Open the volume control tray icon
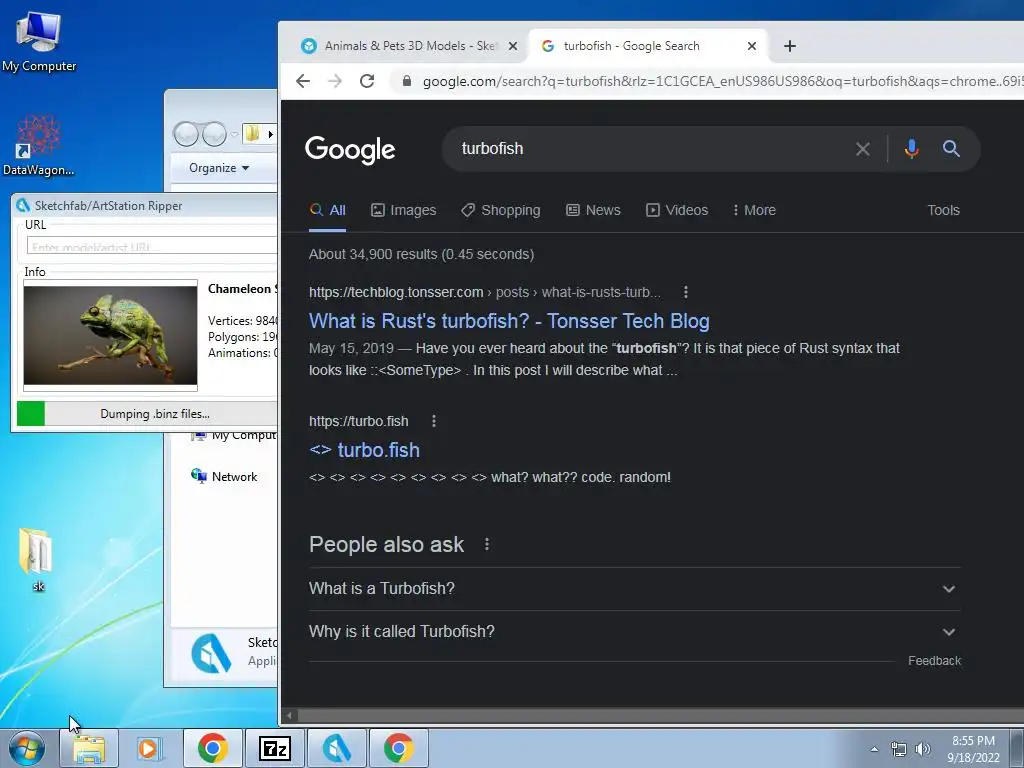1024x768 pixels. click(x=922, y=749)
